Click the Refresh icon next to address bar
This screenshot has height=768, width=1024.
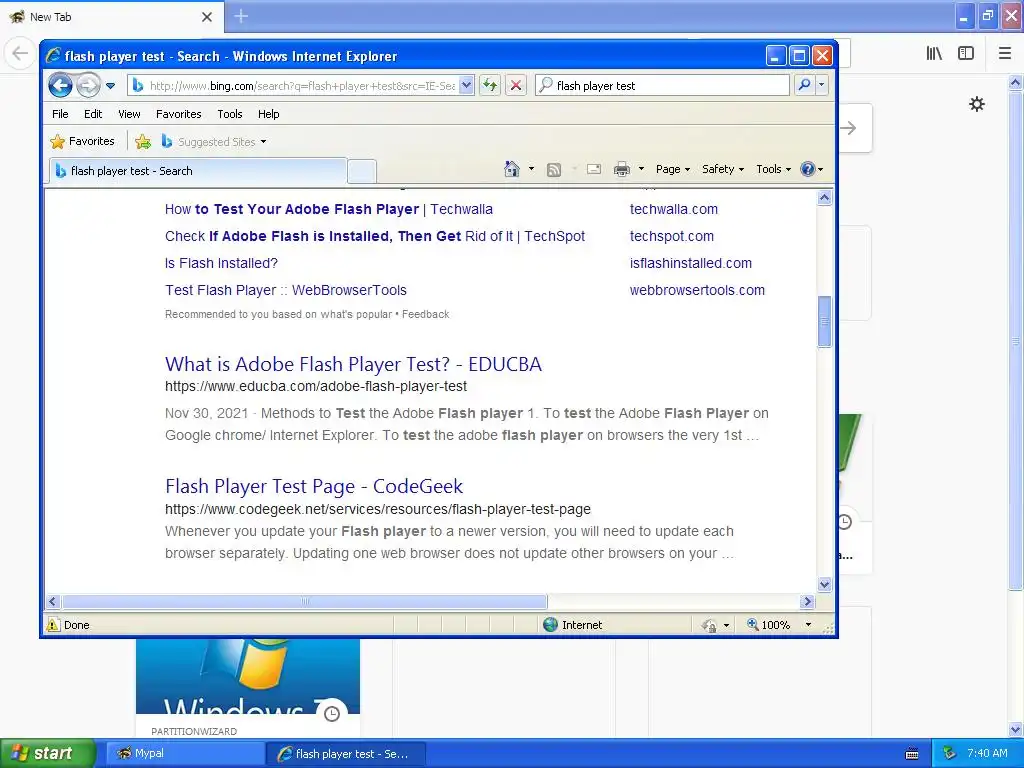point(490,85)
